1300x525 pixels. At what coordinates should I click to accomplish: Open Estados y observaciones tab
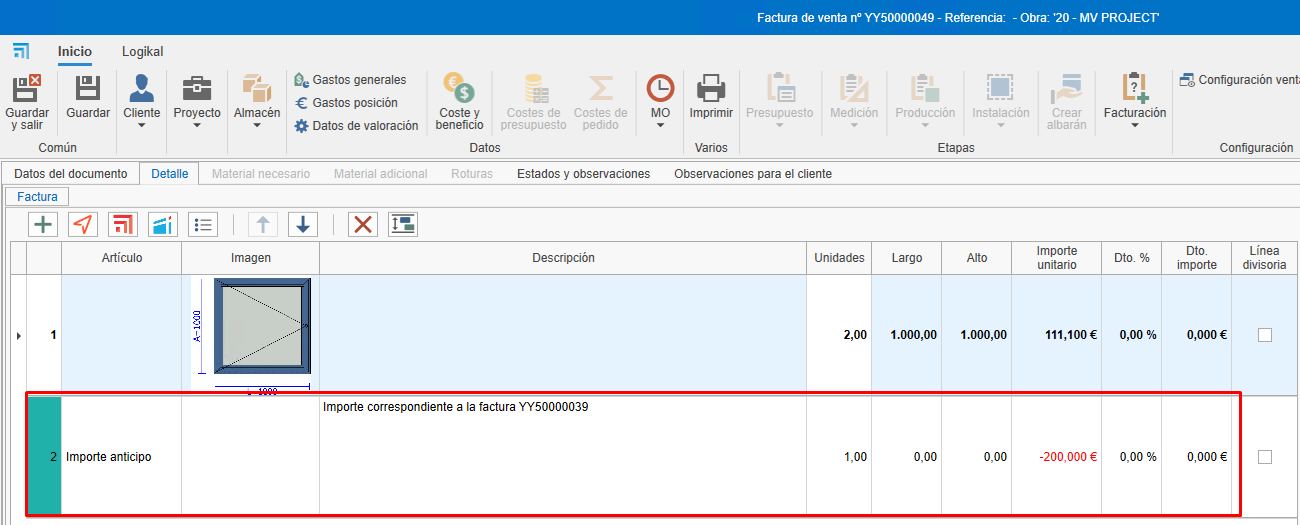[x=583, y=173]
